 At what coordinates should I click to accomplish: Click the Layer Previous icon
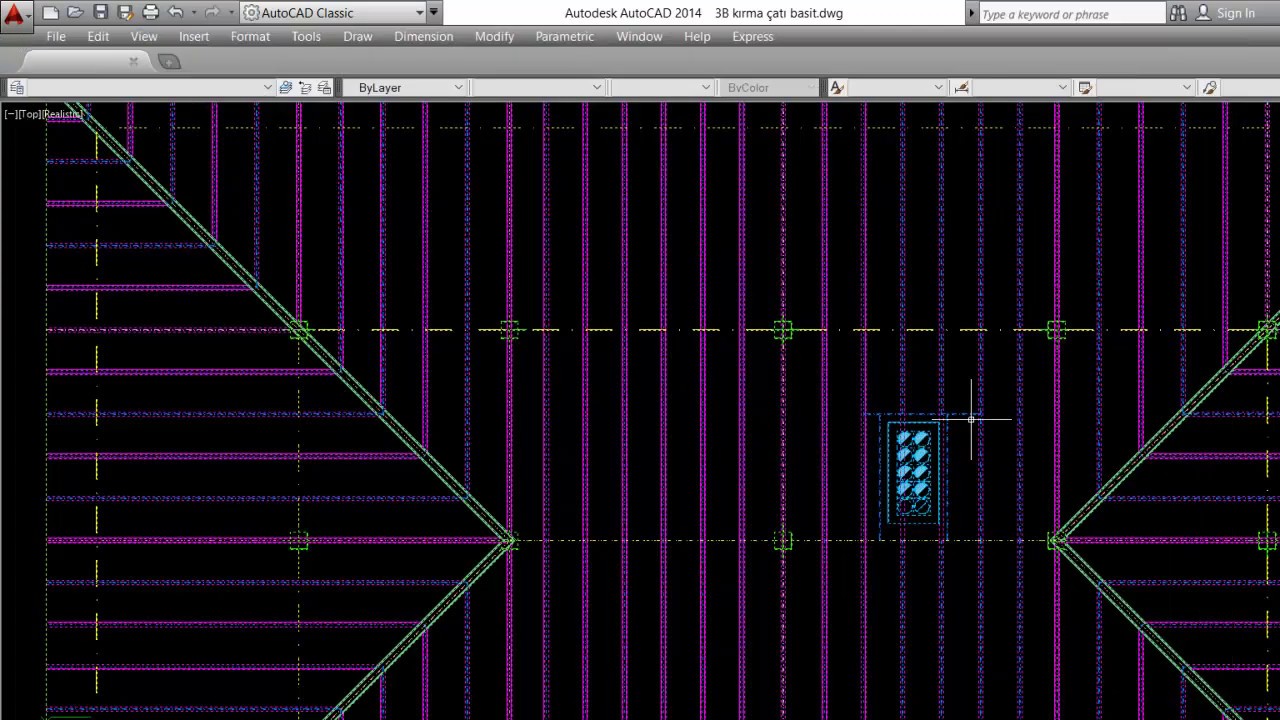305,88
